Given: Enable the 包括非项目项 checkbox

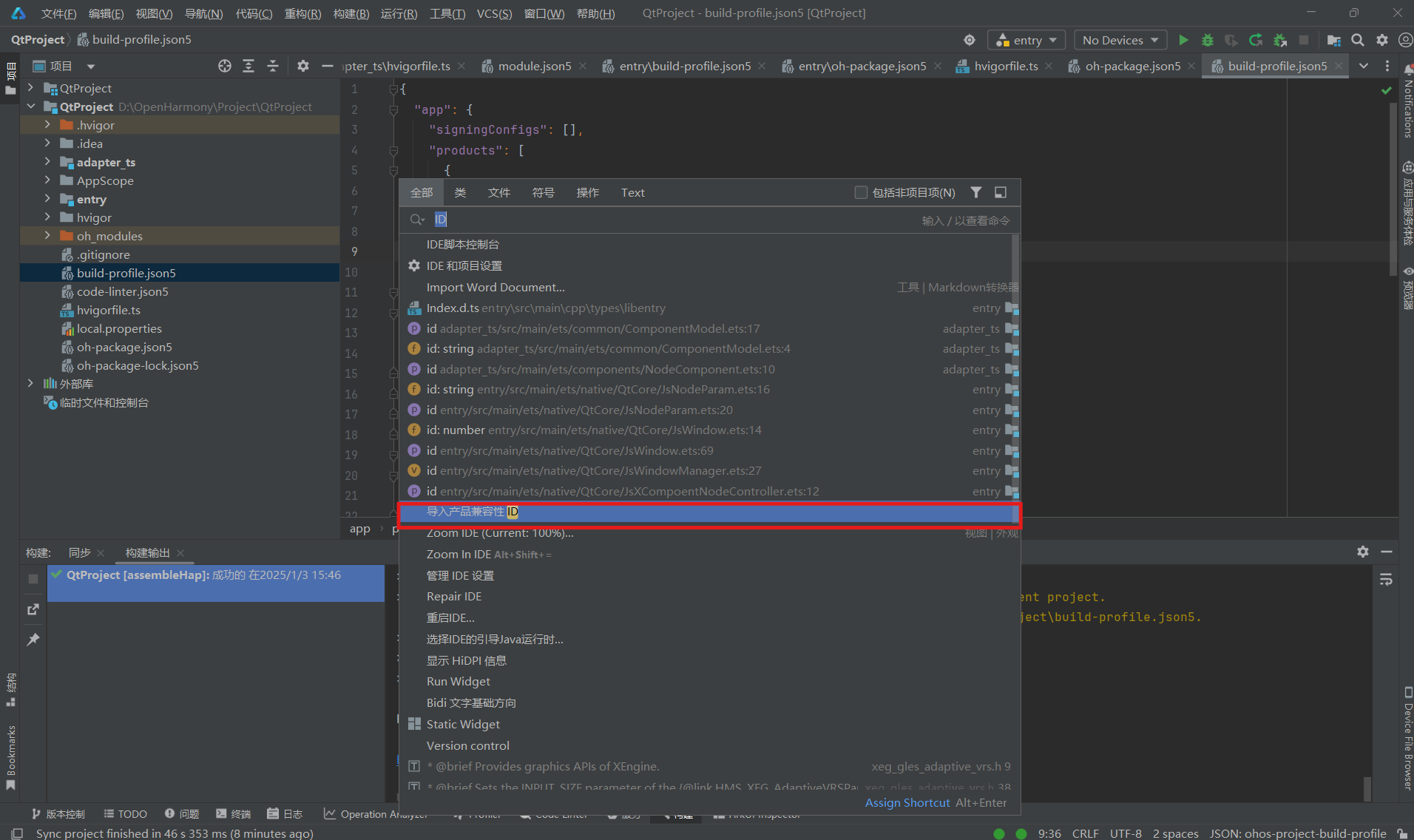Looking at the screenshot, I should click(x=861, y=192).
